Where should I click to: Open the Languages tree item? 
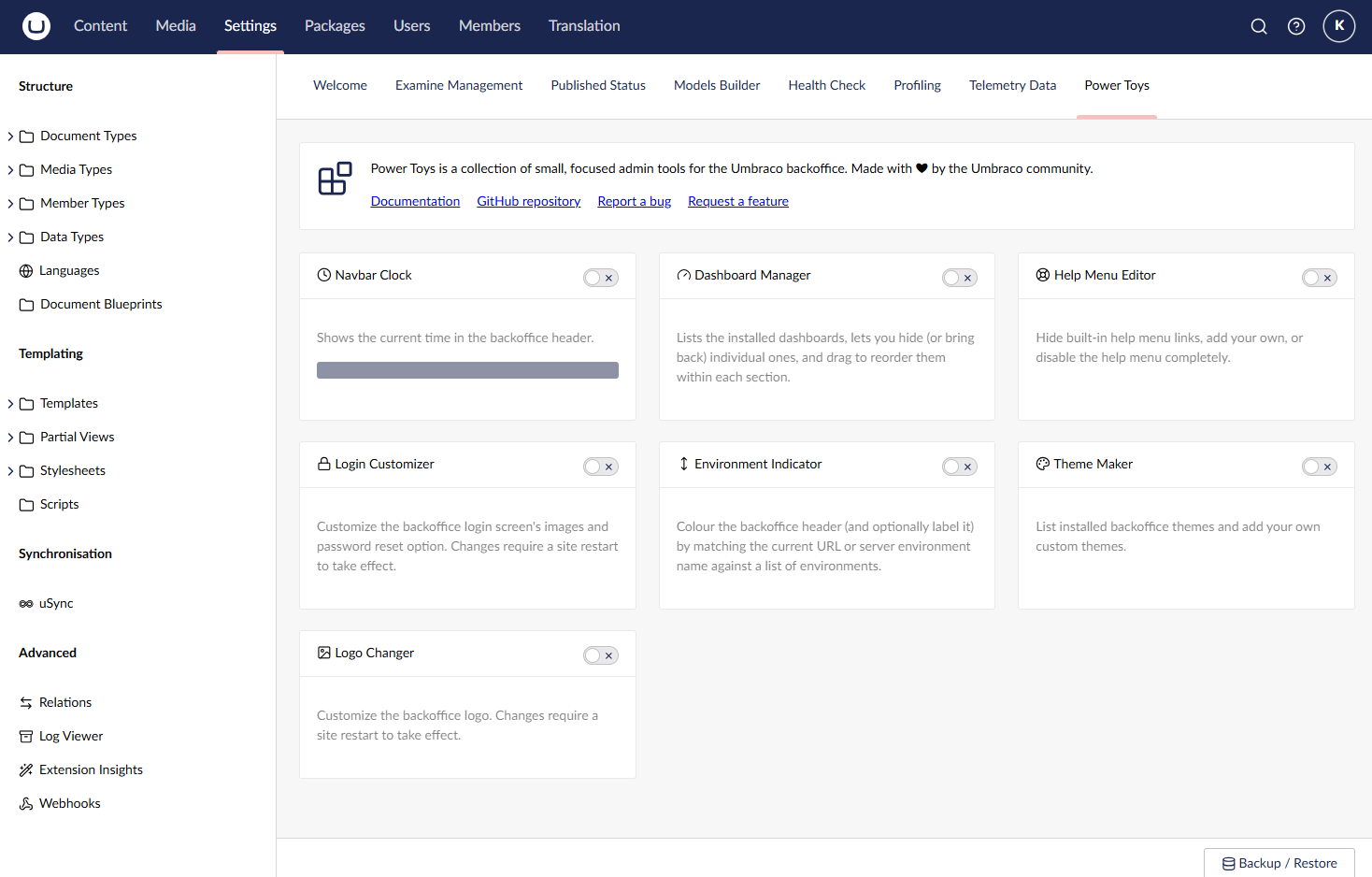pos(138,271)
